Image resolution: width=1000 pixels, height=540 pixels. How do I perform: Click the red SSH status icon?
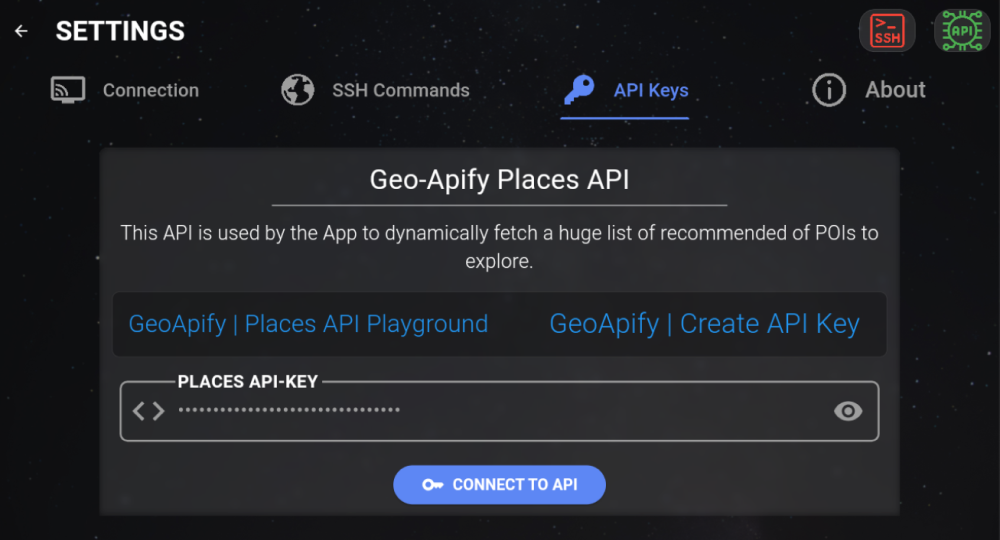coord(887,31)
